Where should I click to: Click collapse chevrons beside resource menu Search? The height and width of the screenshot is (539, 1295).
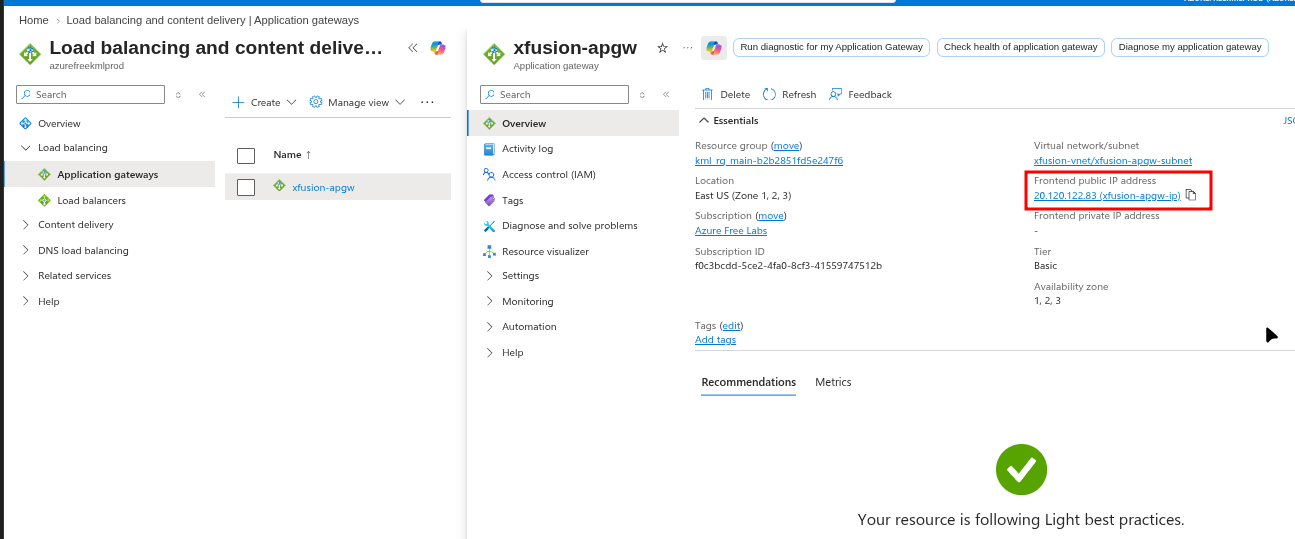point(666,94)
